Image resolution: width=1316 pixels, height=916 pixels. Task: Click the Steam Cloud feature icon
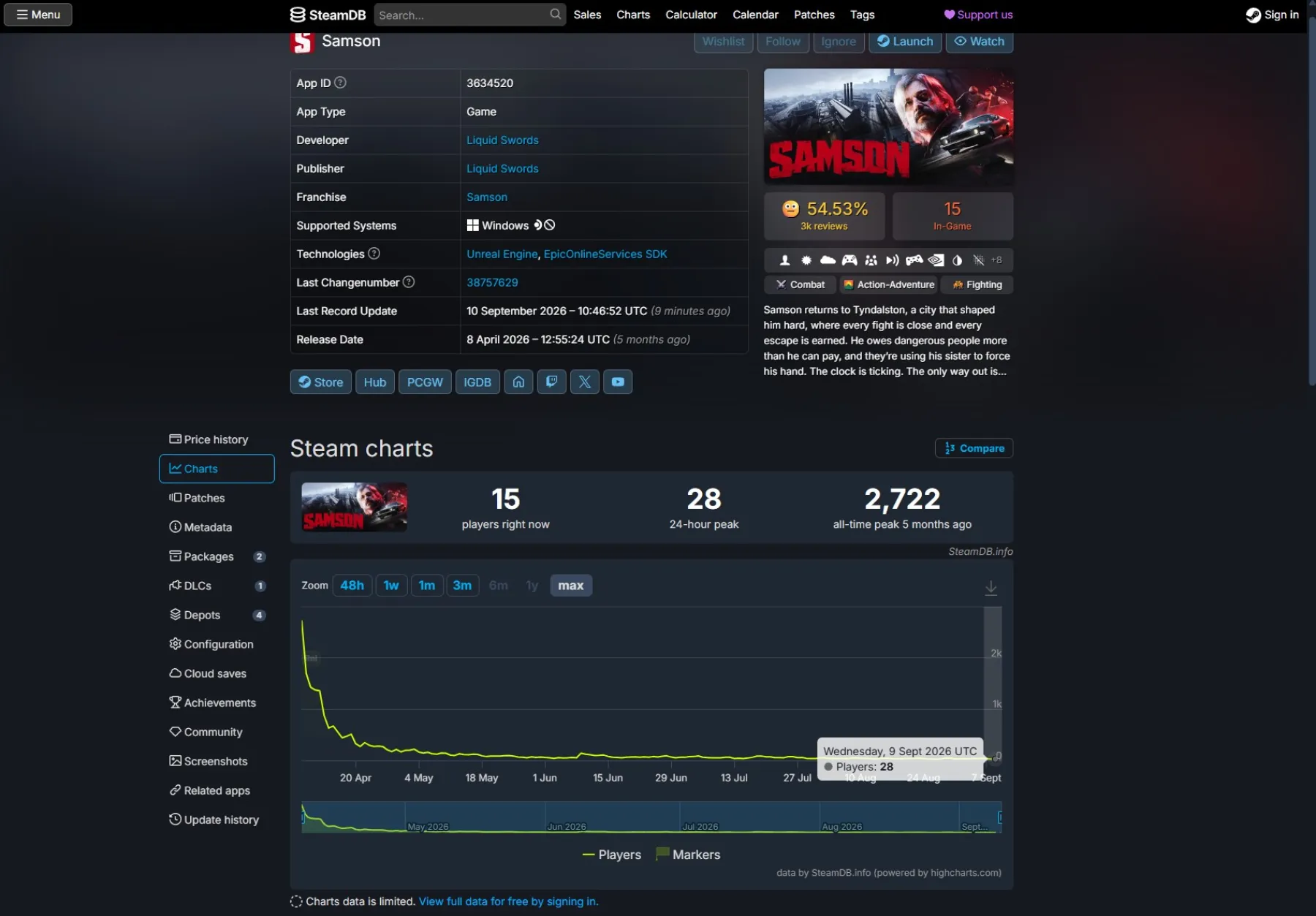(828, 260)
